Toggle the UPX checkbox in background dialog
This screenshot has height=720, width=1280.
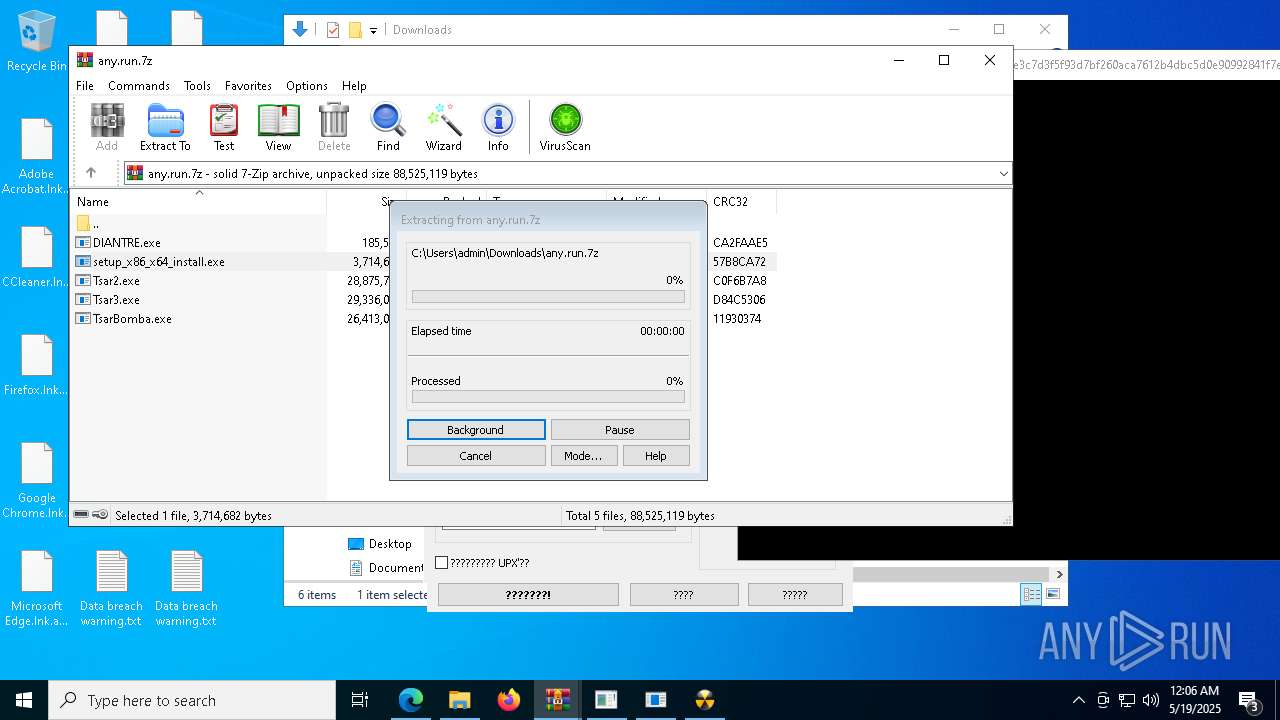(441, 563)
